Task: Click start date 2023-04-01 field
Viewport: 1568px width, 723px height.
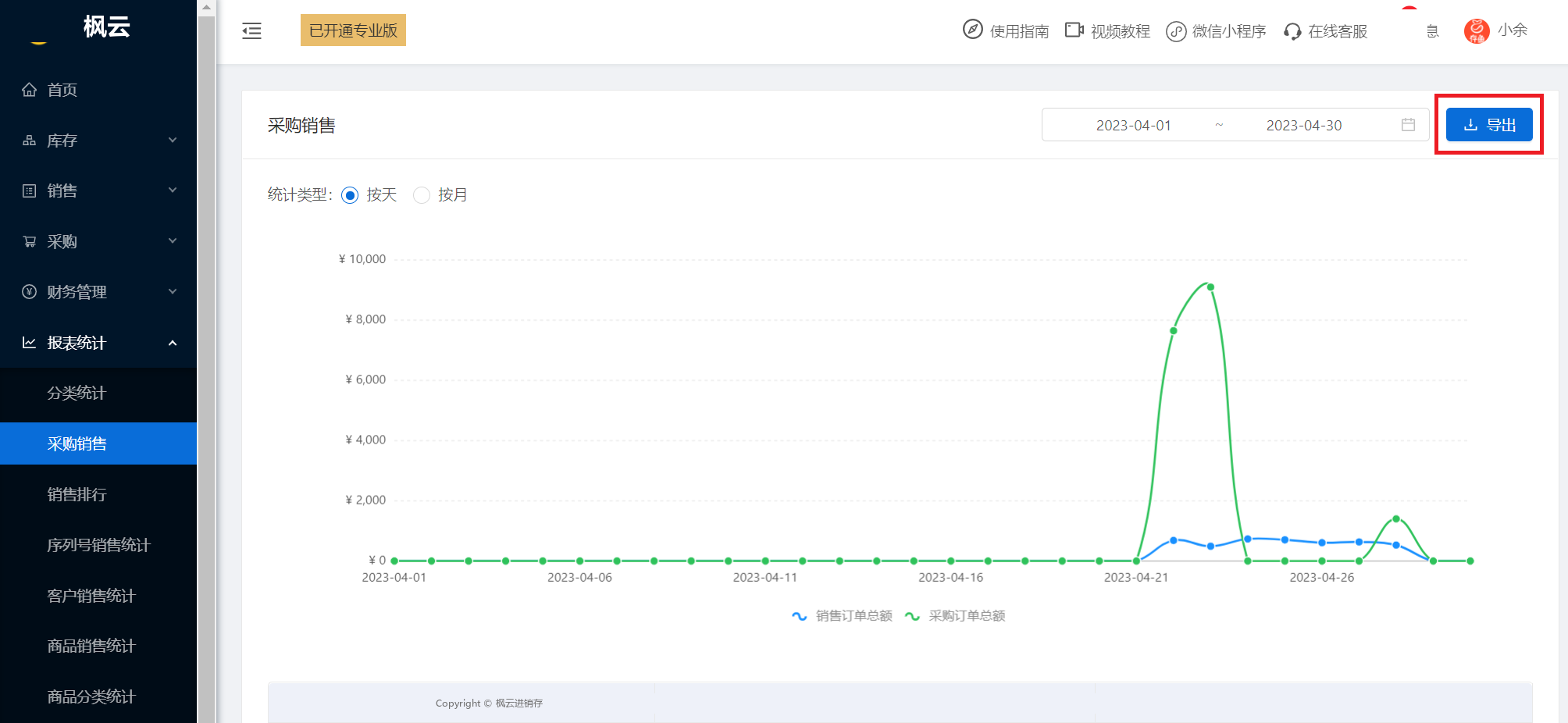Action: 1133,125
